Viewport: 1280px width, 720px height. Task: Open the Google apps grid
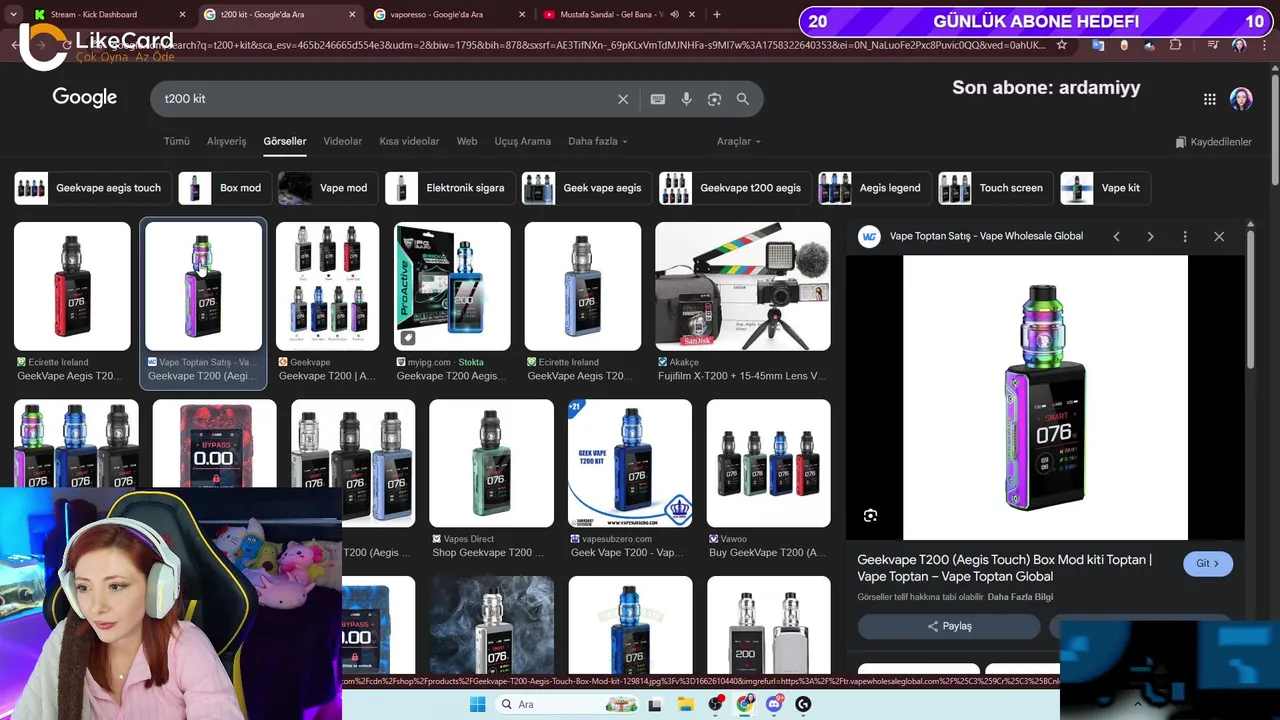1210,99
